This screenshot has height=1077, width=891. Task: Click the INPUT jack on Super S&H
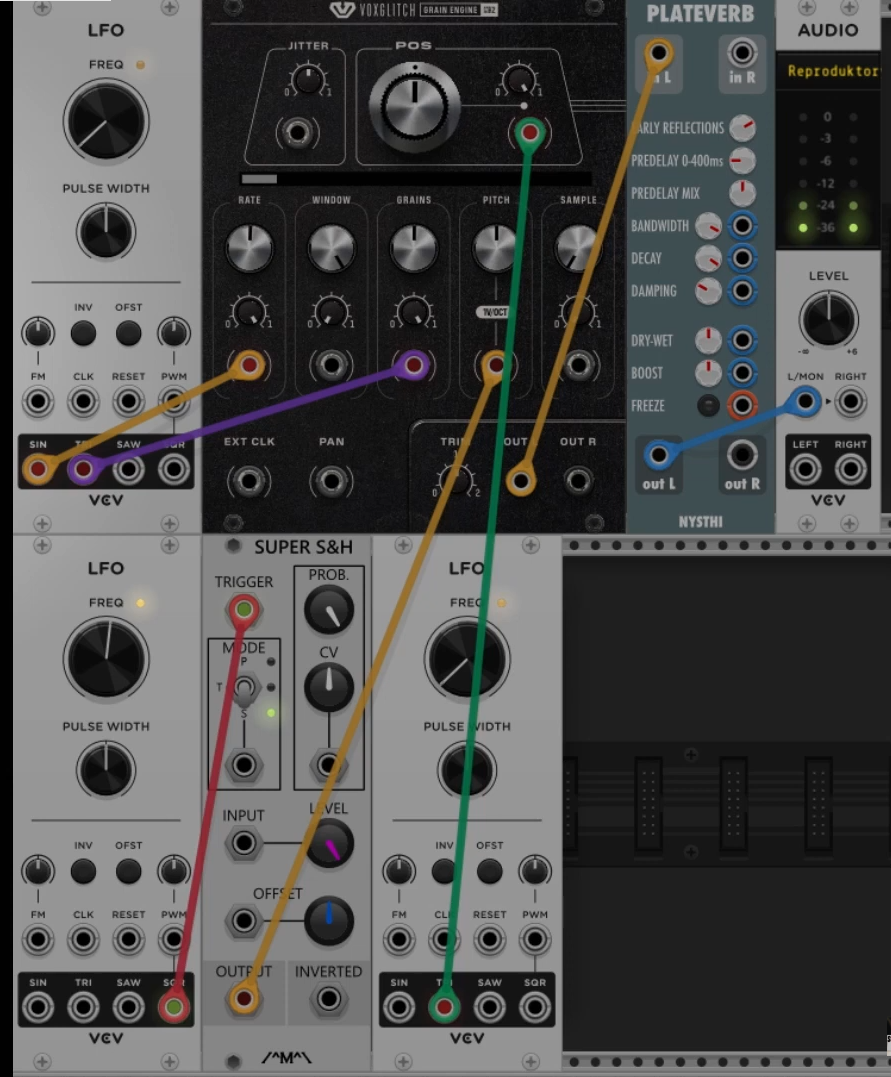coord(243,843)
